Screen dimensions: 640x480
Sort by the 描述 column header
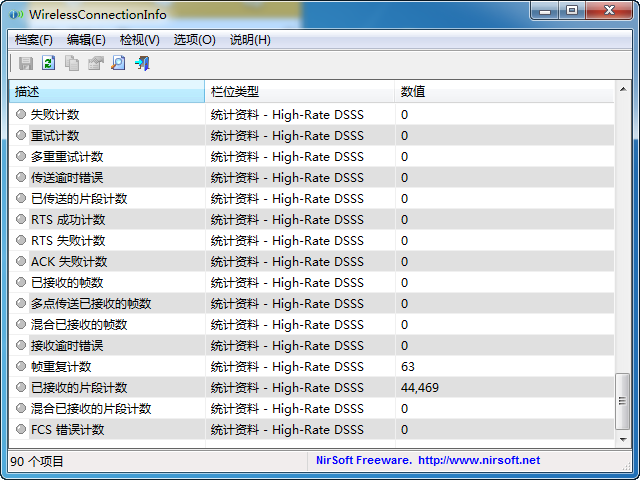tap(107, 91)
